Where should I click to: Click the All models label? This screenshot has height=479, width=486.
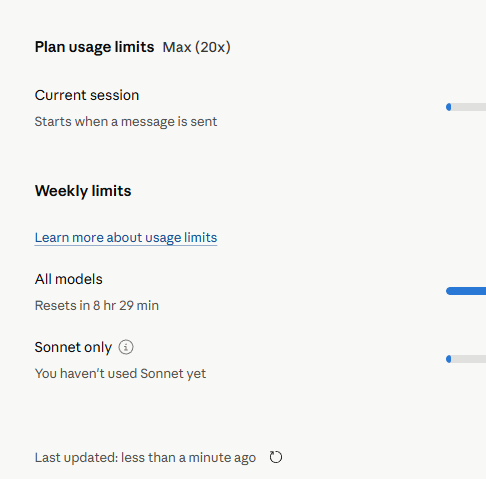(x=69, y=279)
